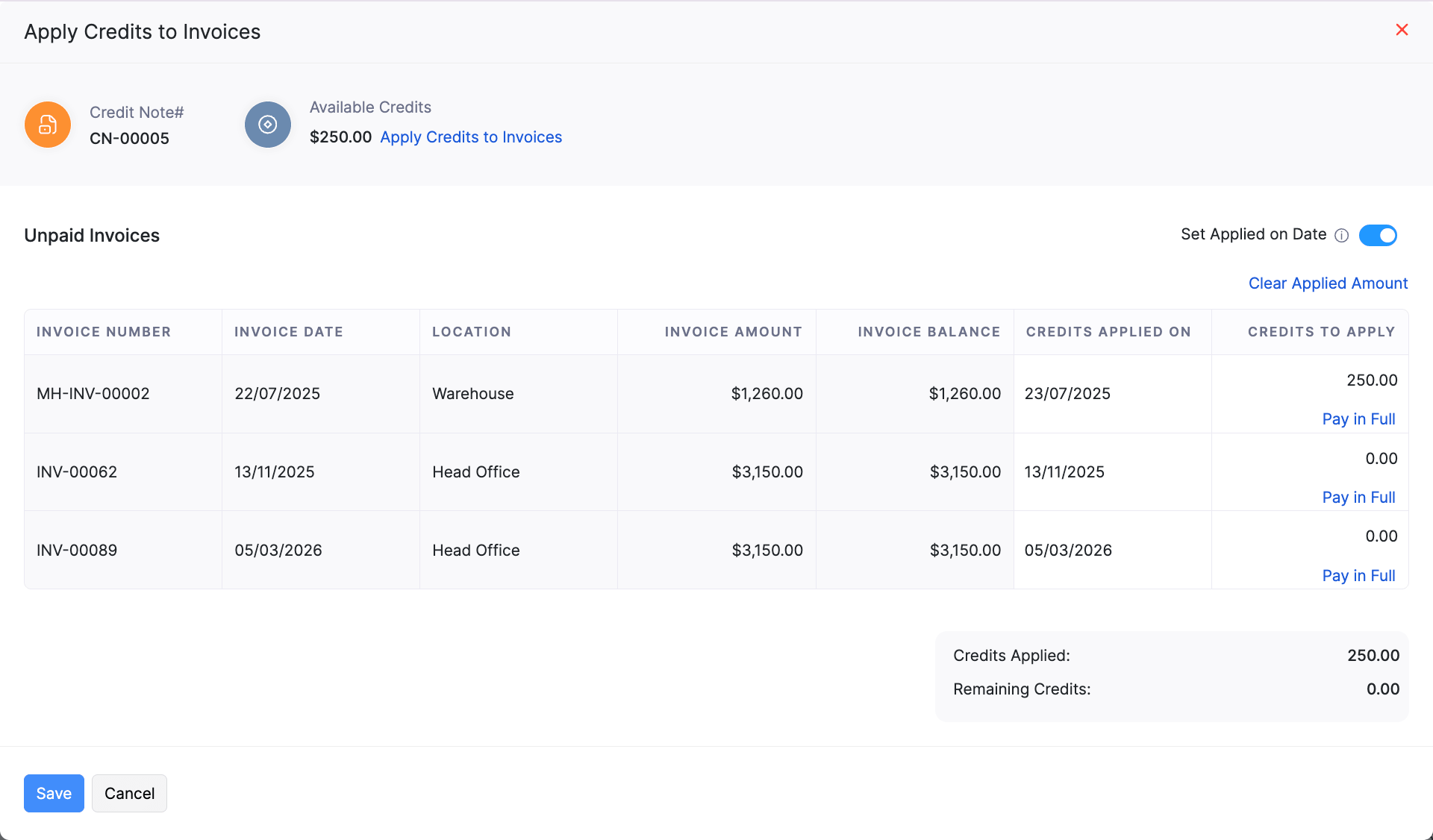This screenshot has width=1433, height=840.
Task: Open the applied-on date 23/07/2025 field
Action: (1112, 394)
